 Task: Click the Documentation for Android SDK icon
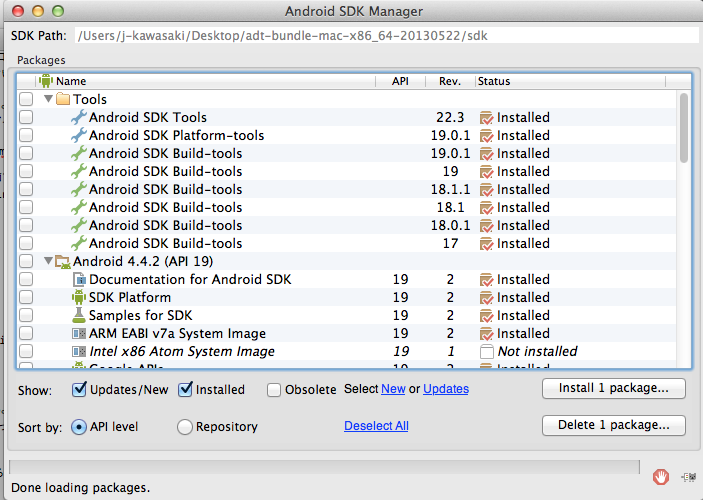pyautogui.click(x=79, y=279)
